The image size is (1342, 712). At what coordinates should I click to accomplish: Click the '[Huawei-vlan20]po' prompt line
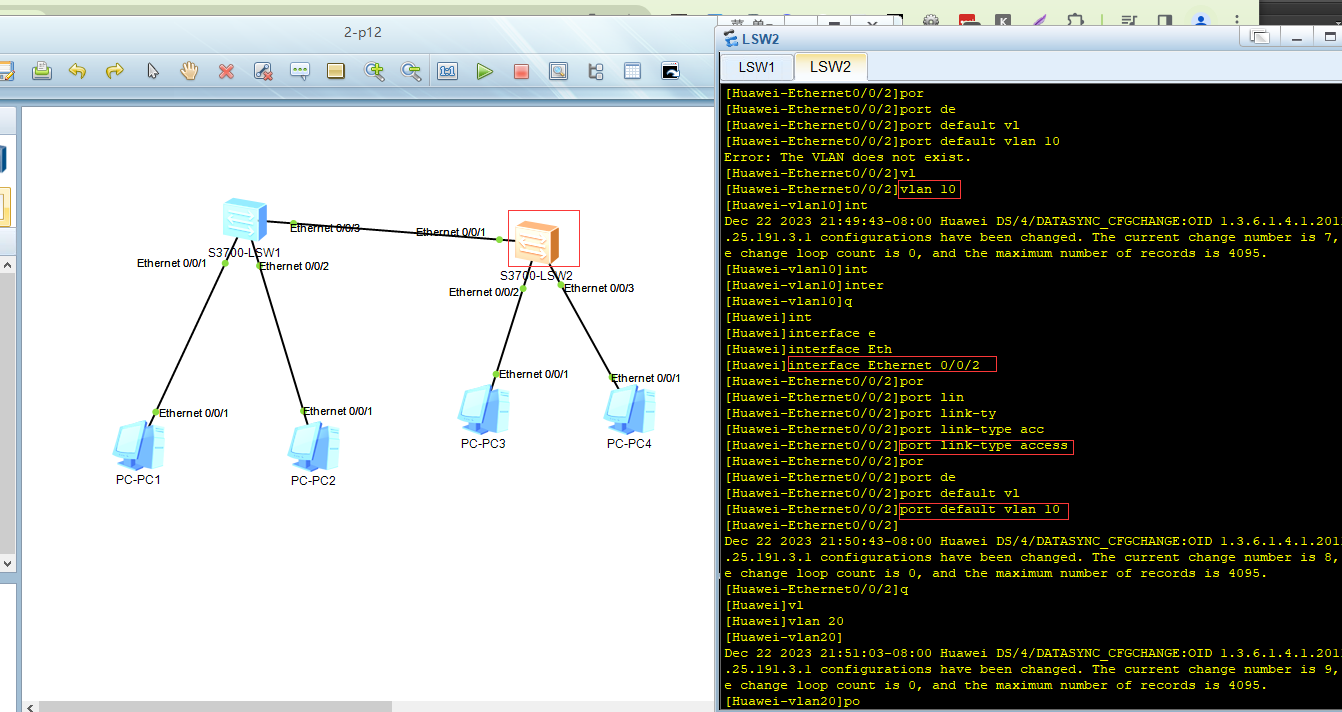coord(792,701)
